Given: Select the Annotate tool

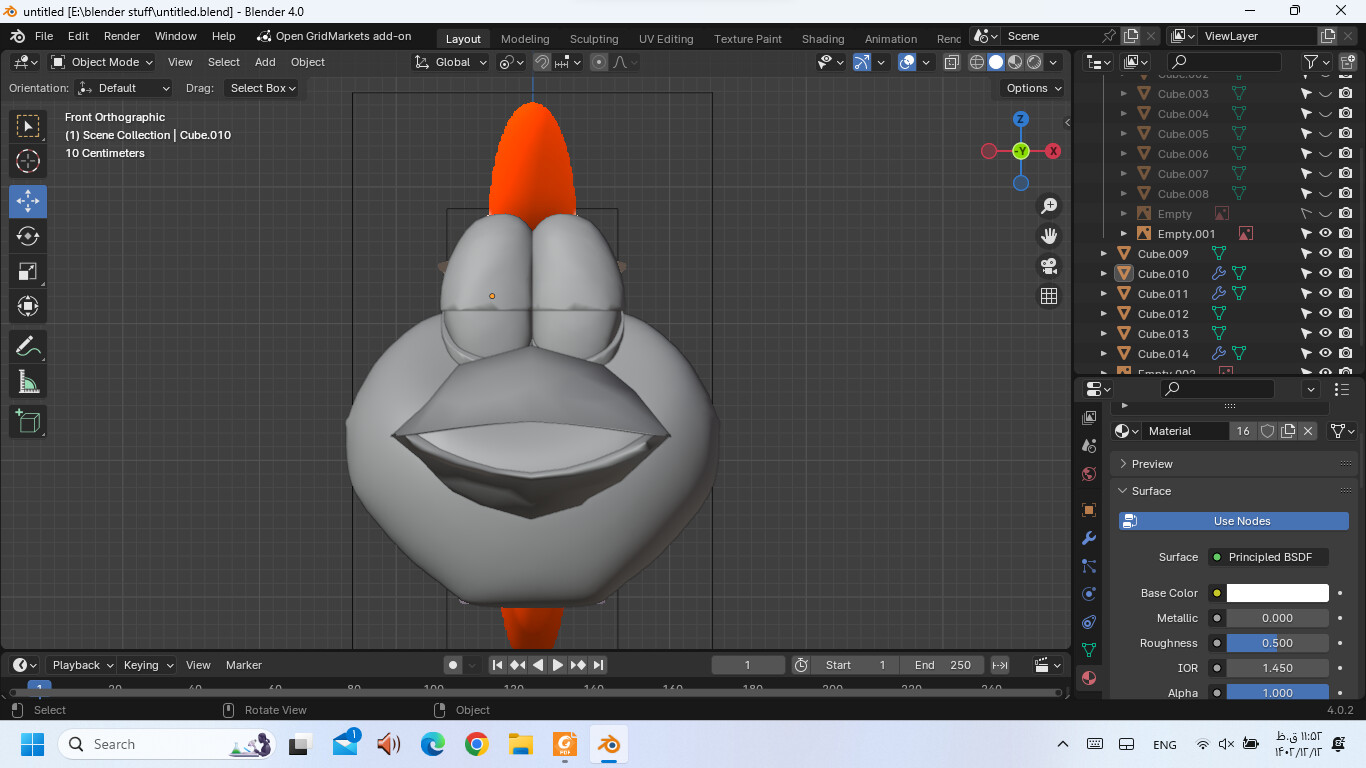Looking at the screenshot, I should coord(28,346).
